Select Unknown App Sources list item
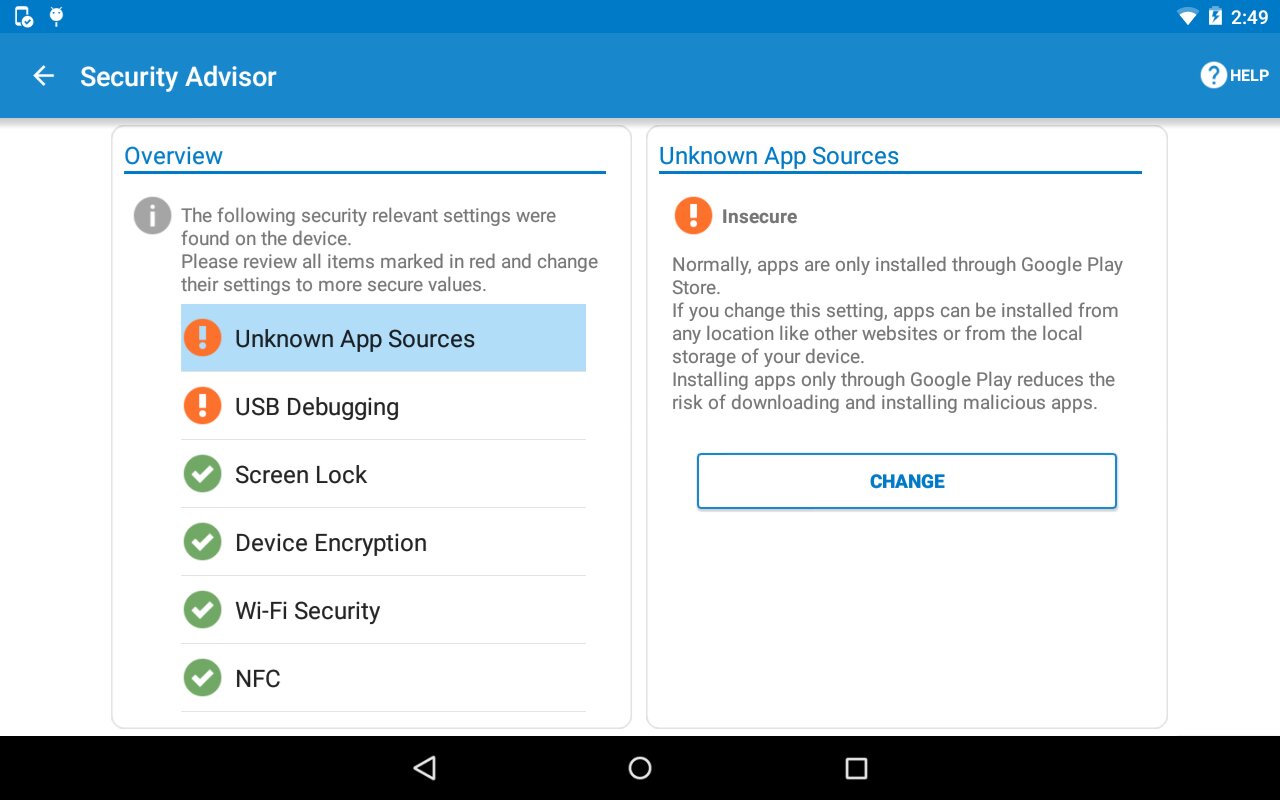Image resolution: width=1280 pixels, height=800 pixels. pyautogui.click(x=383, y=338)
